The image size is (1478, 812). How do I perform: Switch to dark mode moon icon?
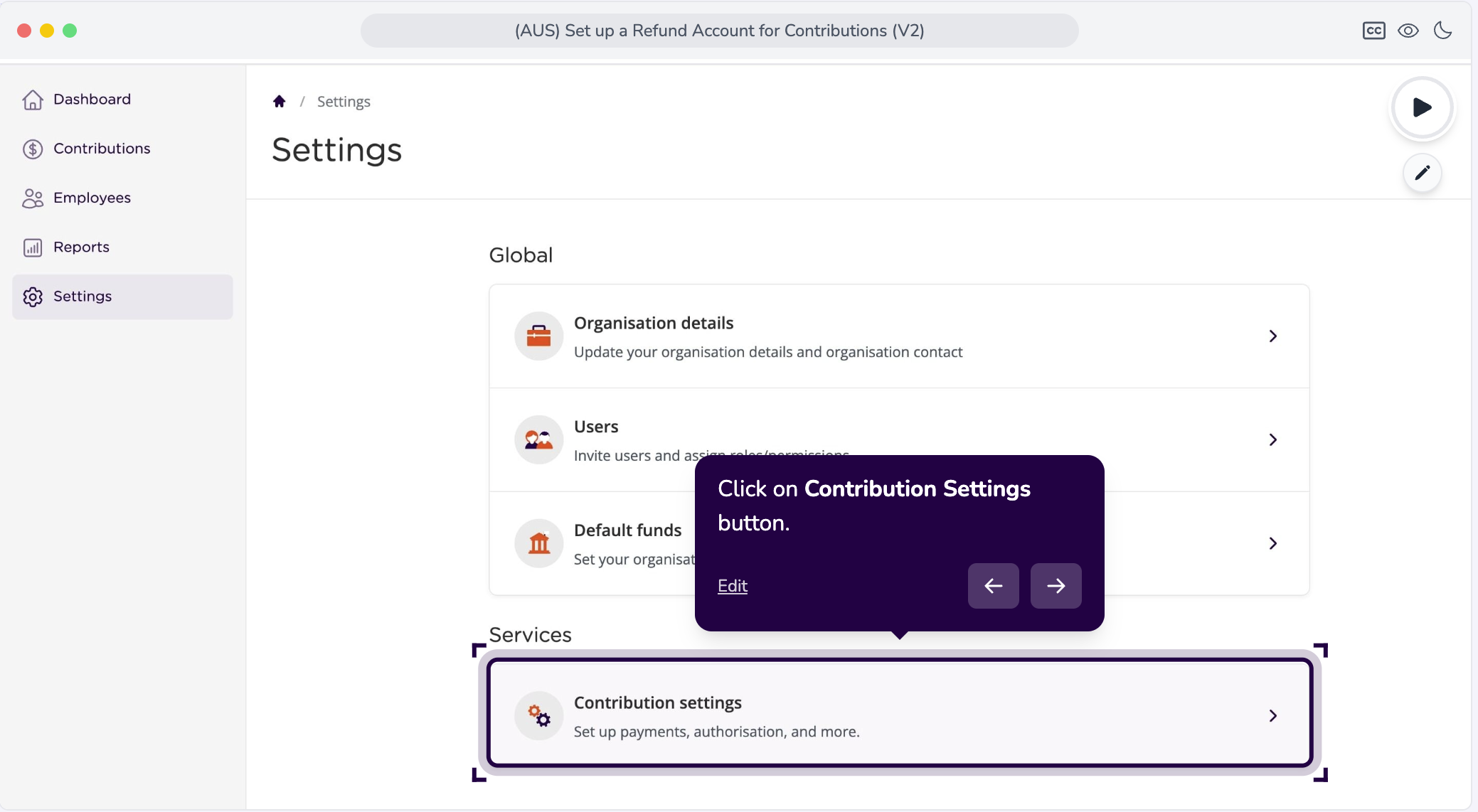[x=1443, y=31]
